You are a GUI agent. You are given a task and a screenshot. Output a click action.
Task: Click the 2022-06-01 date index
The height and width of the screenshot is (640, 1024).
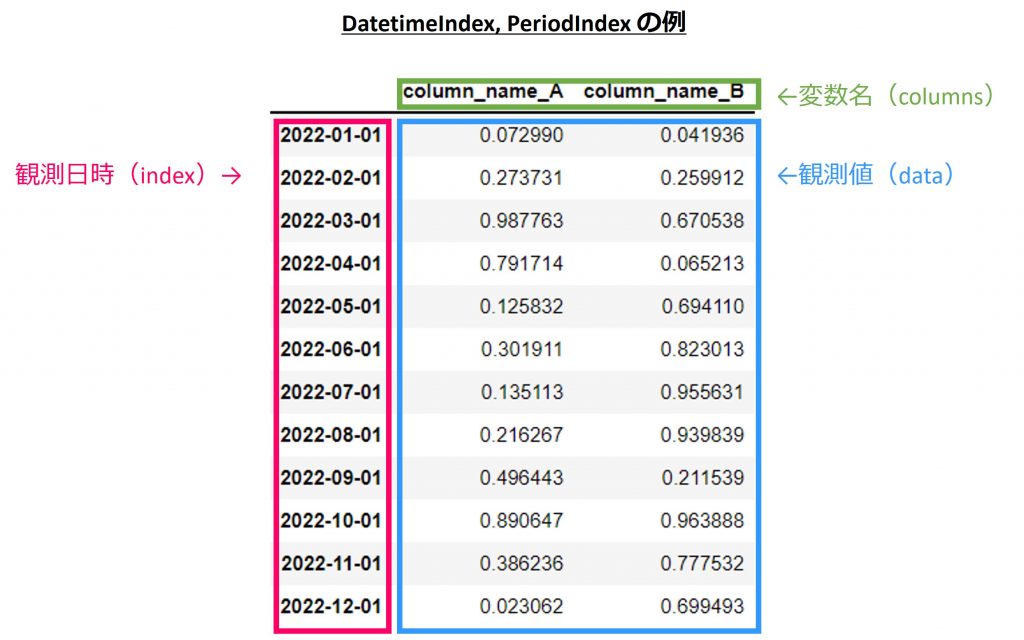[331, 350]
